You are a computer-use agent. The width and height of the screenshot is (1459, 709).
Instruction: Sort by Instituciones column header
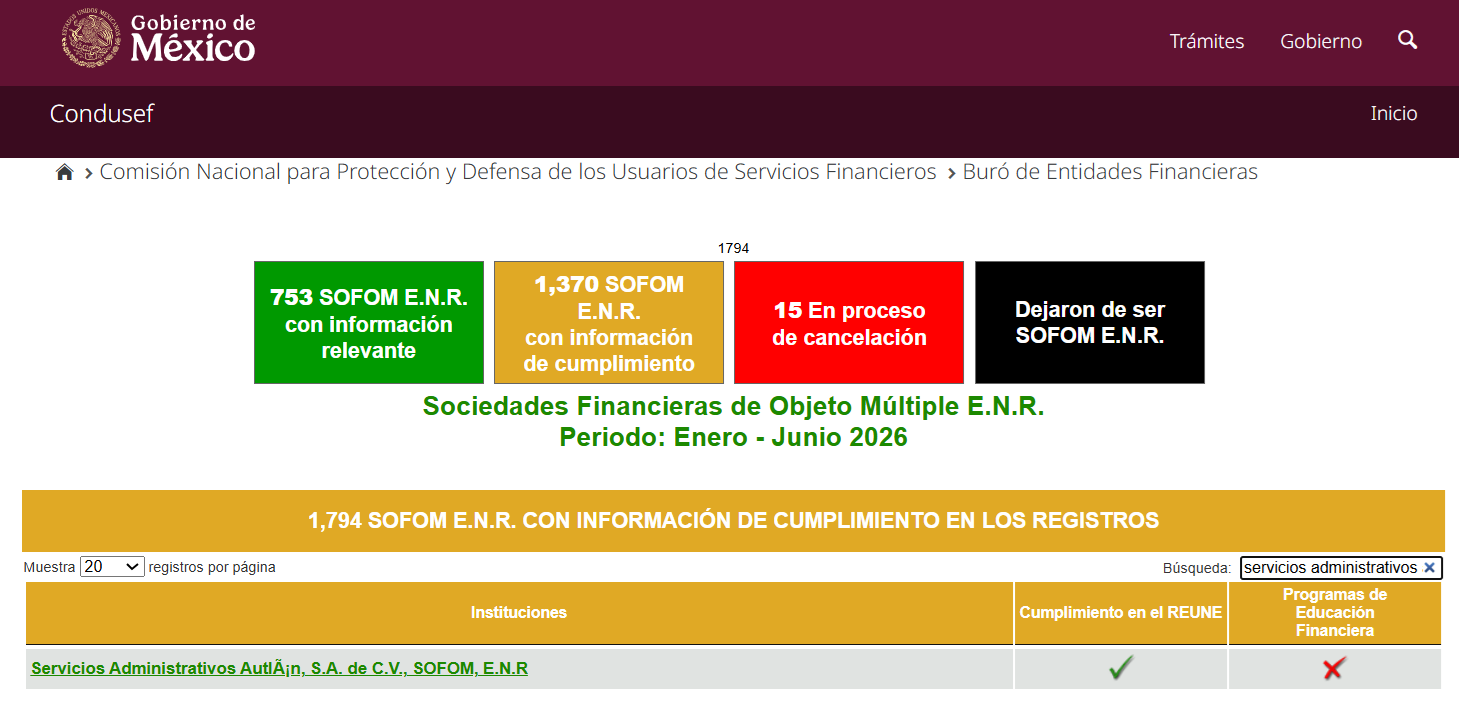pos(519,612)
